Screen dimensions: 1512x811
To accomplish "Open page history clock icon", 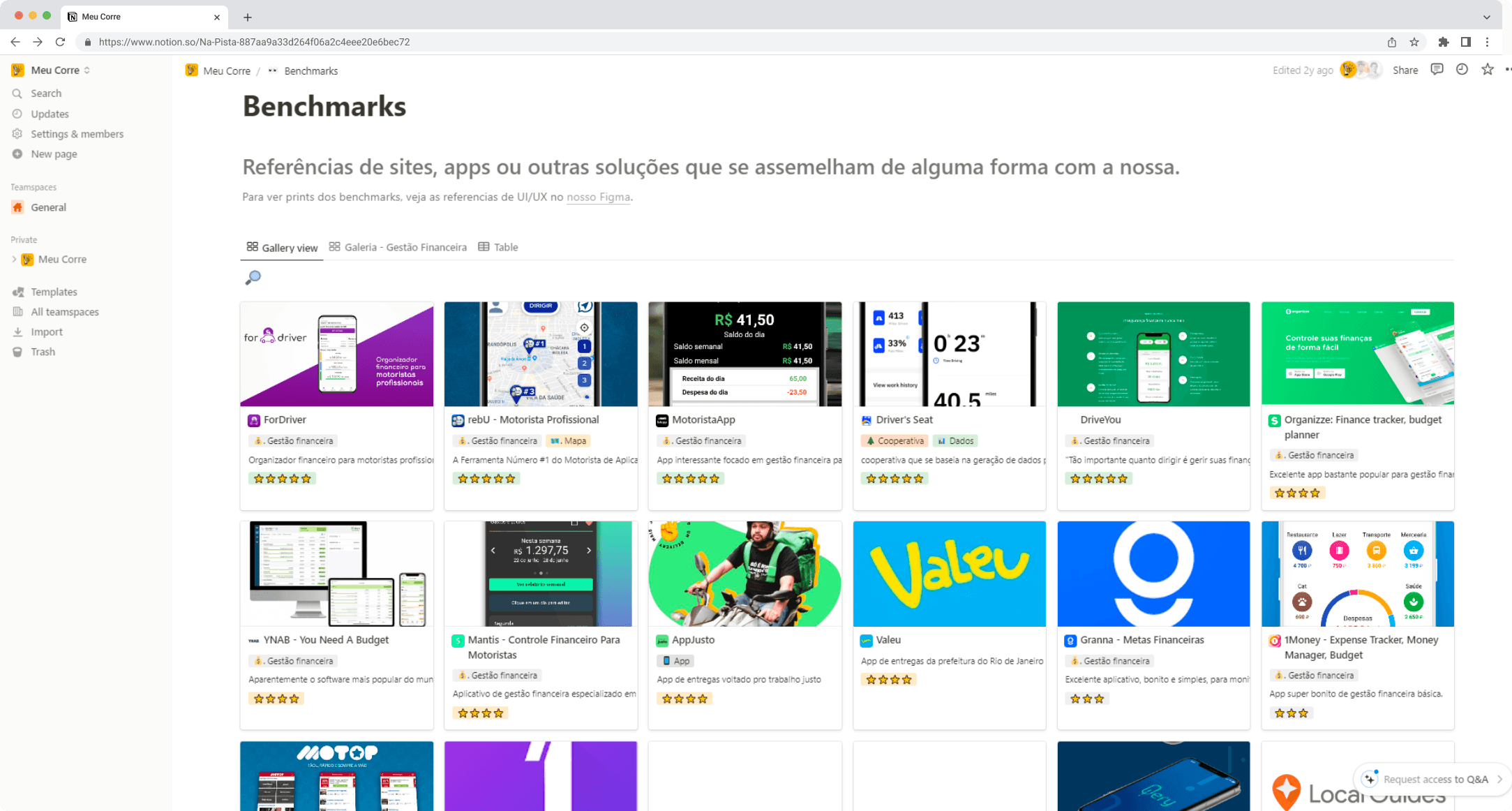I will tap(1462, 70).
